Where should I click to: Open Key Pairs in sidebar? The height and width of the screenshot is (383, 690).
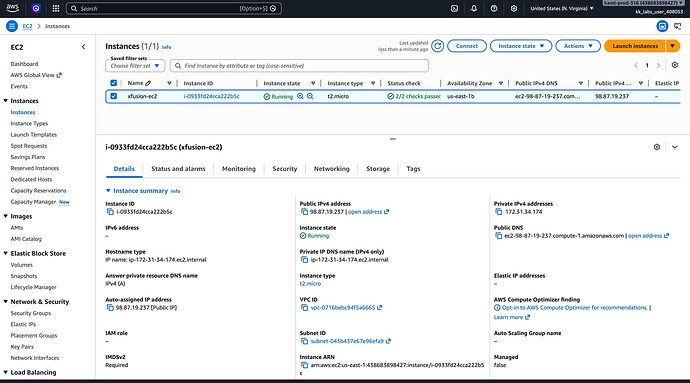[22, 346]
